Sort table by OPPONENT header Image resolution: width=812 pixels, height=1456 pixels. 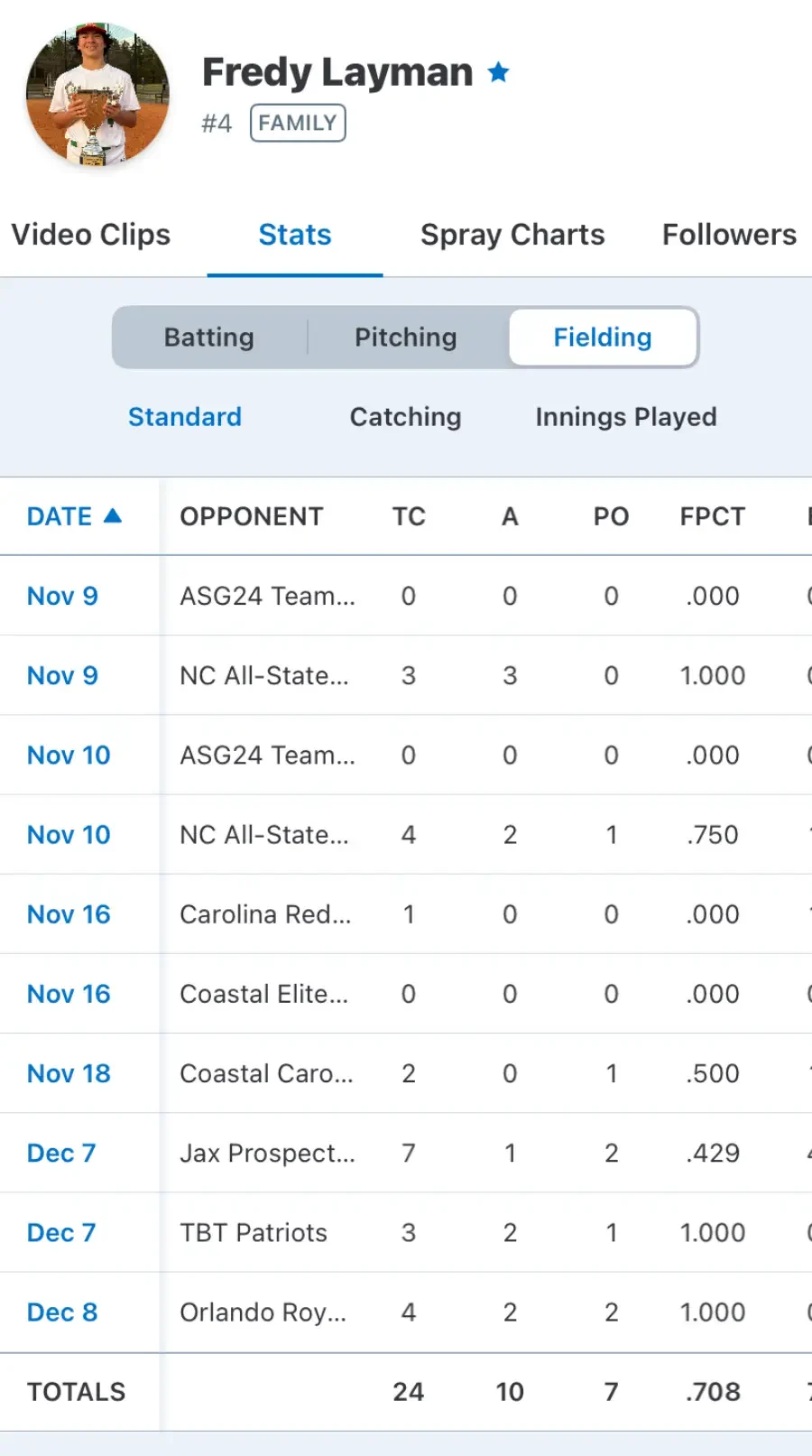click(x=252, y=516)
